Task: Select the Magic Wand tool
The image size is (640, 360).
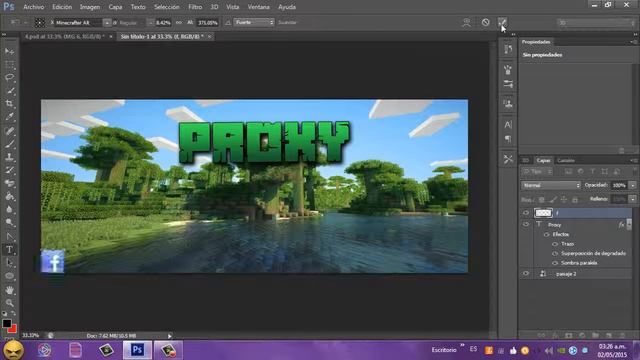Action: pos(9,91)
